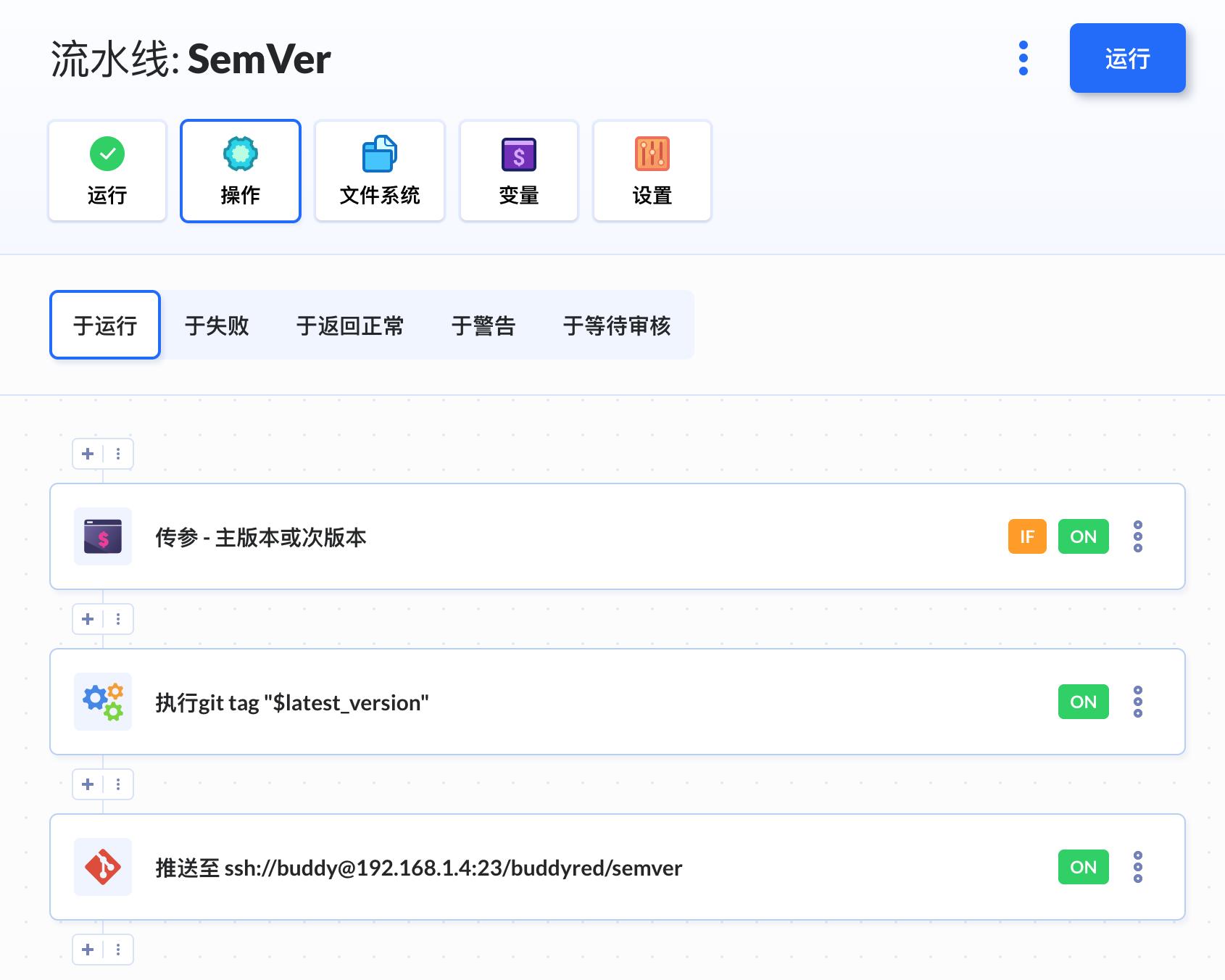This screenshot has height=980, width=1225.
Task: Open the pipeline three-dot menu beside the 运行 button
Action: coord(1023,58)
